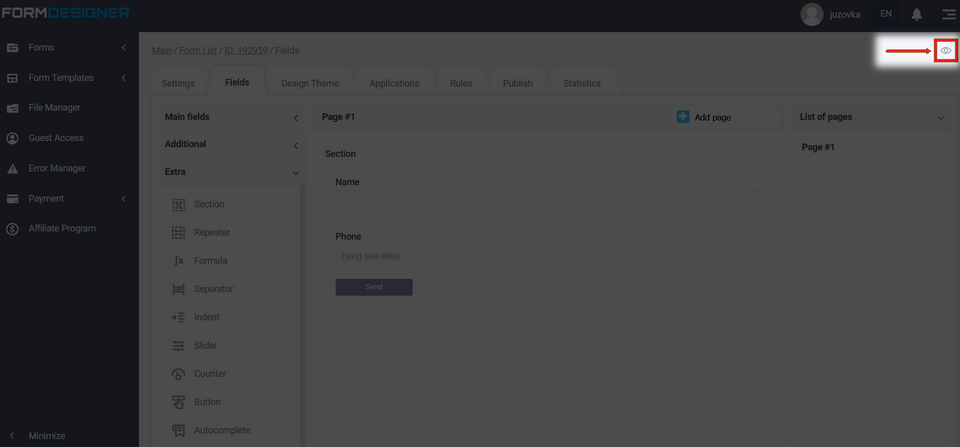Click into the Phone input field
This screenshot has height=447, width=960.
point(547,257)
